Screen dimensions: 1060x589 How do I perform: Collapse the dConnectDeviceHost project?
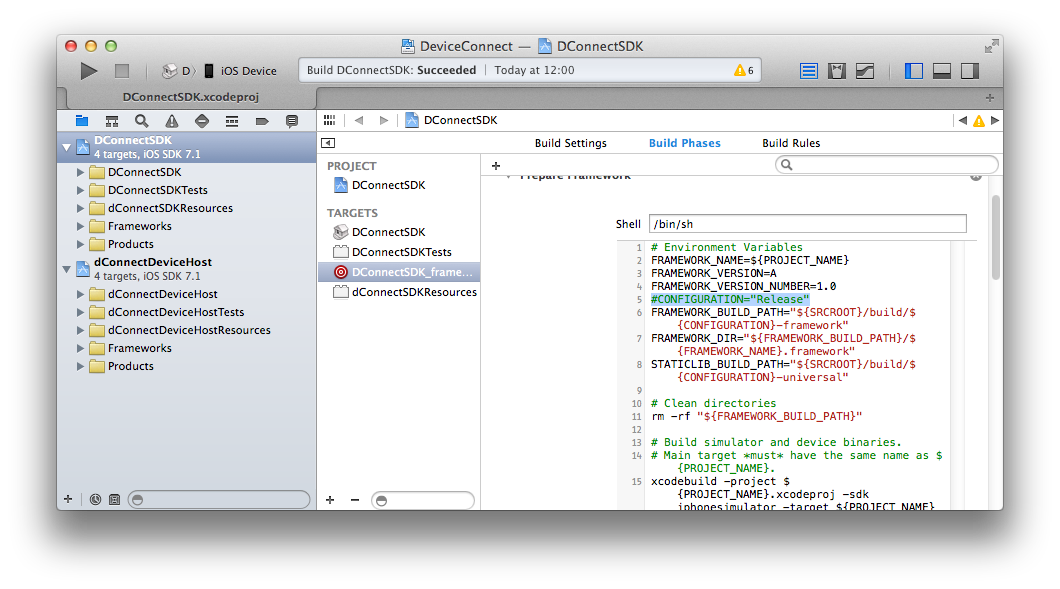click(x=67, y=269)
